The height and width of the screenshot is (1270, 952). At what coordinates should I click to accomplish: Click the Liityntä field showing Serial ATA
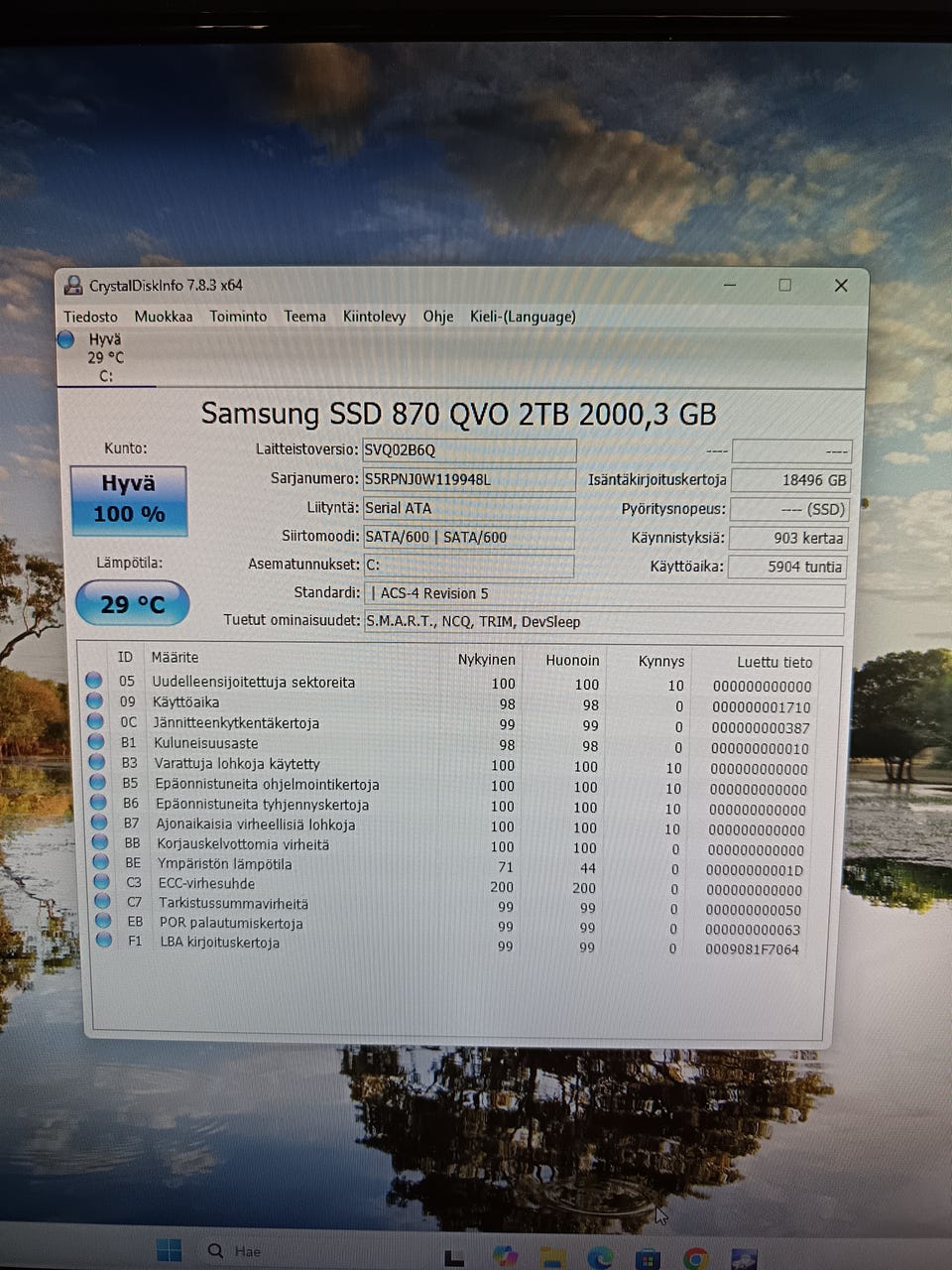(468, 508)
